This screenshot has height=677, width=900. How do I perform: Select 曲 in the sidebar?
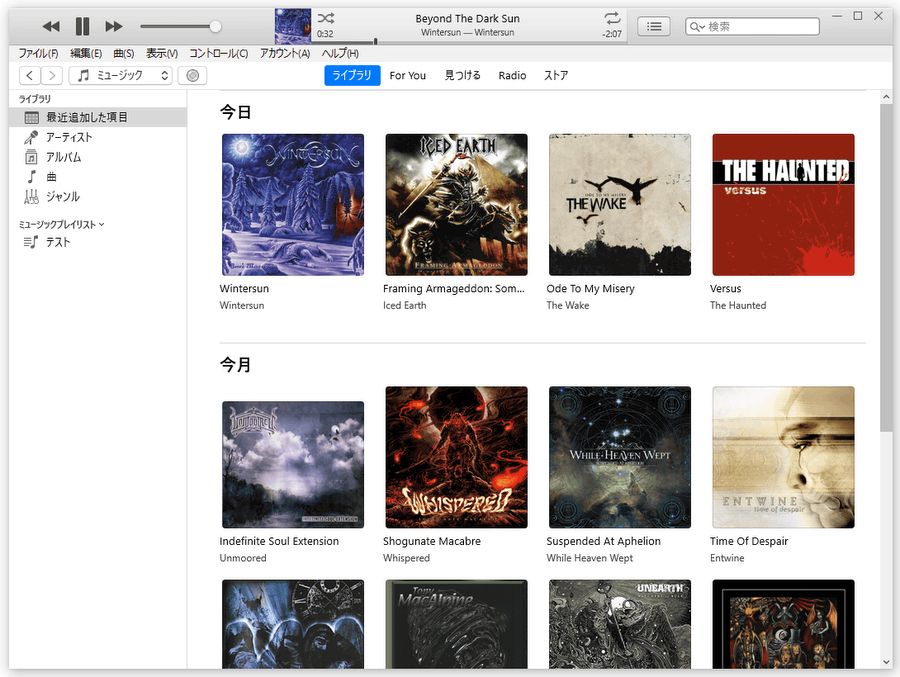click(98, 177)
